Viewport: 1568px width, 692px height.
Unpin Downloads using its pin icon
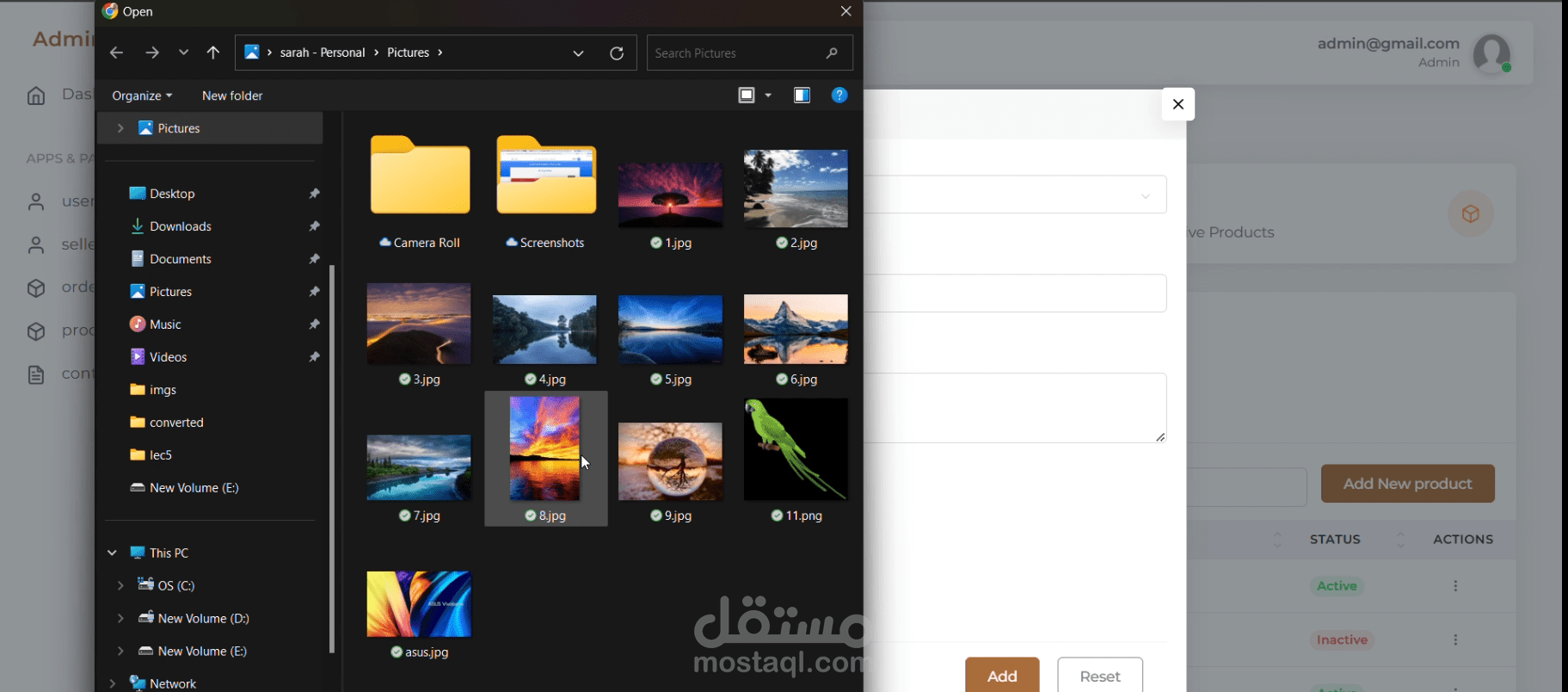click(314, 226)
